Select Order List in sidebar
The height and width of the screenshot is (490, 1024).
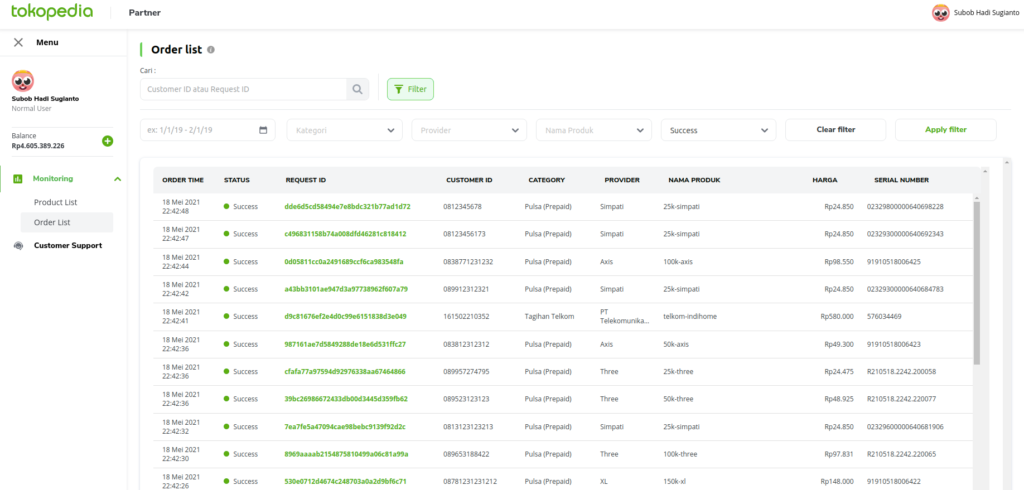click(x=52, y=222)
